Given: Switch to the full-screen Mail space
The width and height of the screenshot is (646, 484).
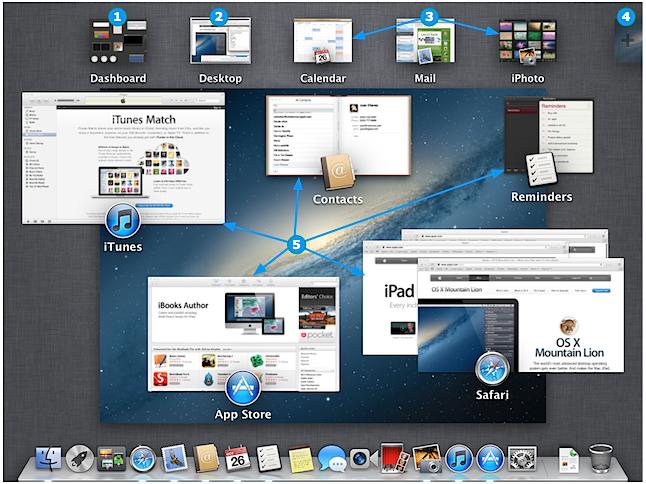Looking at the screenshot, I should 425,41.
